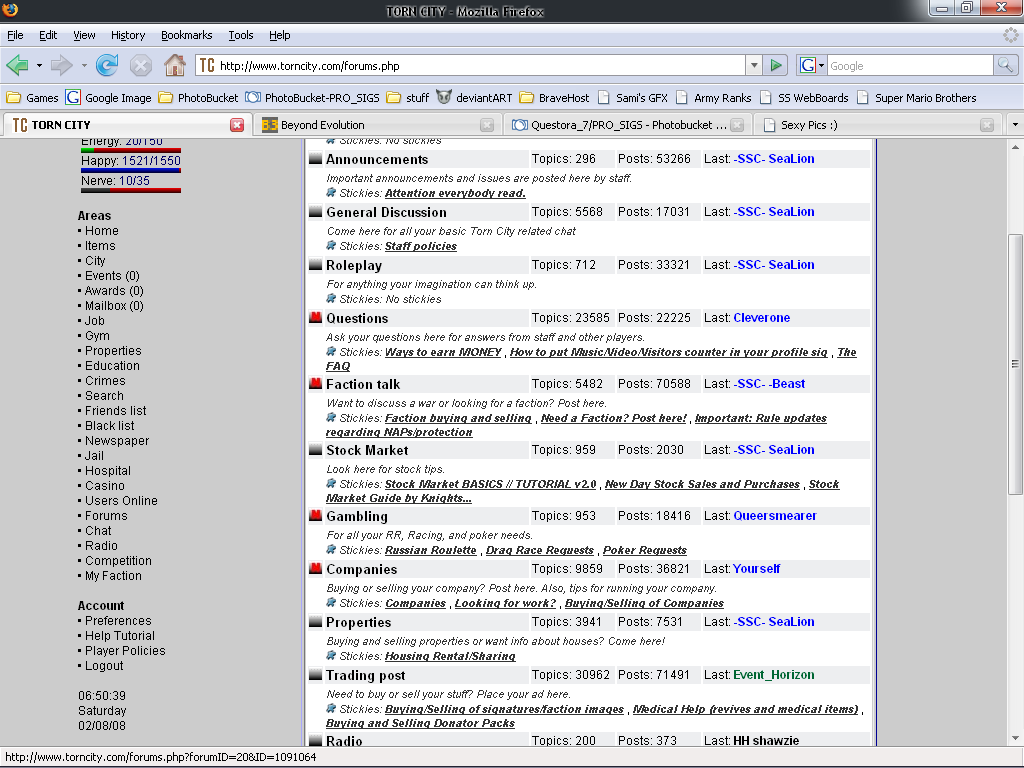Image resolution: width=1024 pixels, height=768 pixels.
Task: Open the list all tabs dropdown
Action: (x=1015, y=125)
